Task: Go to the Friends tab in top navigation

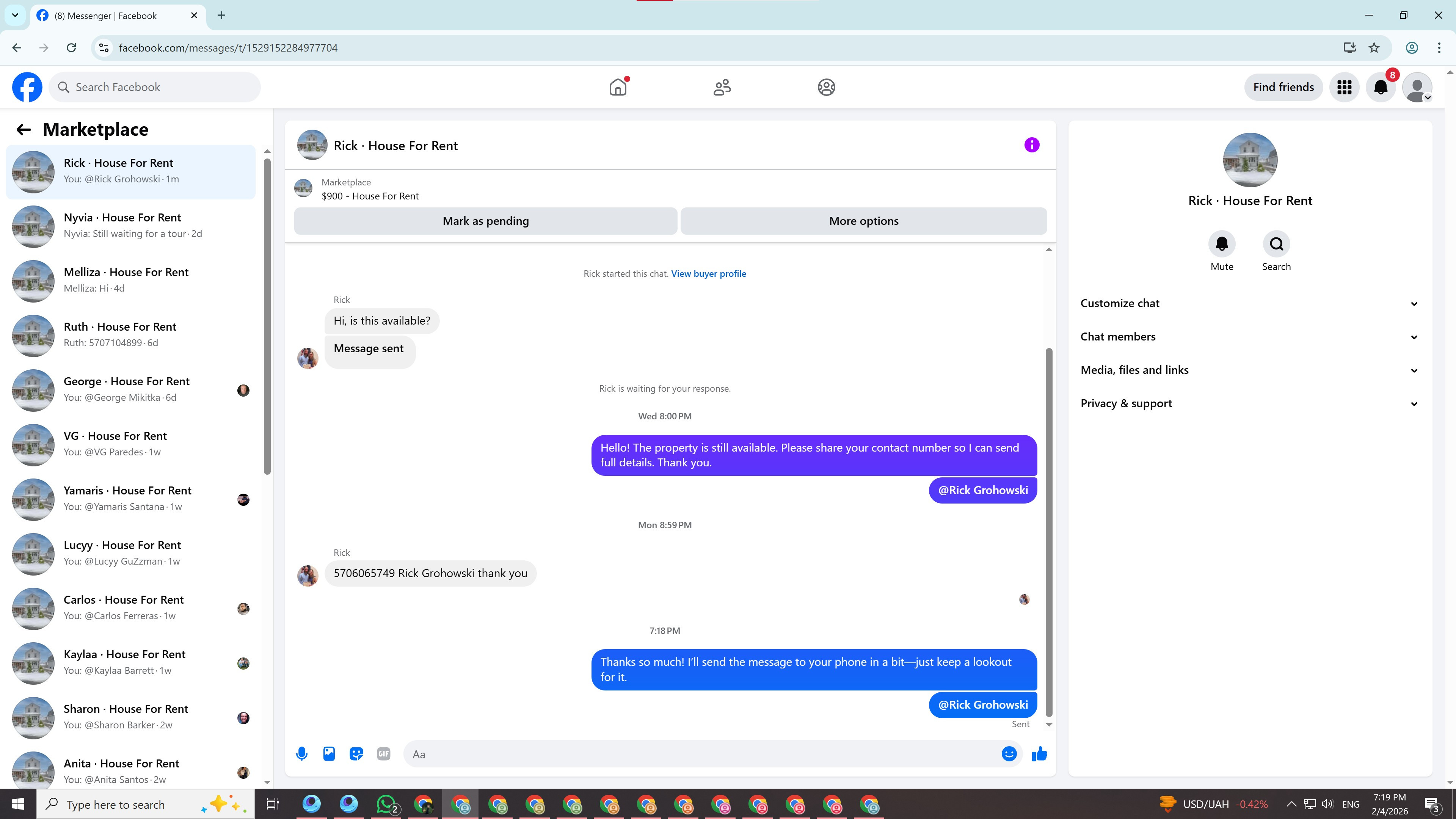Action: tap(722, 87)
